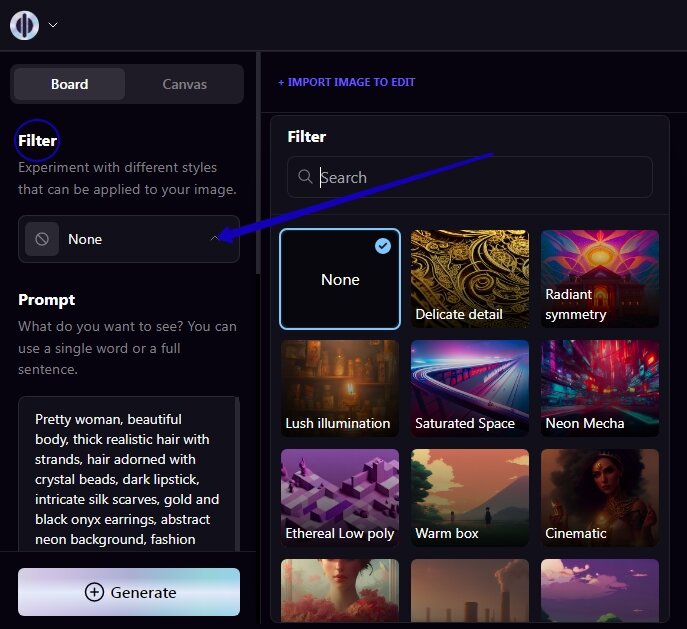Click the no-filter circle icon
This screenshot has height=629, width=687.
(42, 239)
